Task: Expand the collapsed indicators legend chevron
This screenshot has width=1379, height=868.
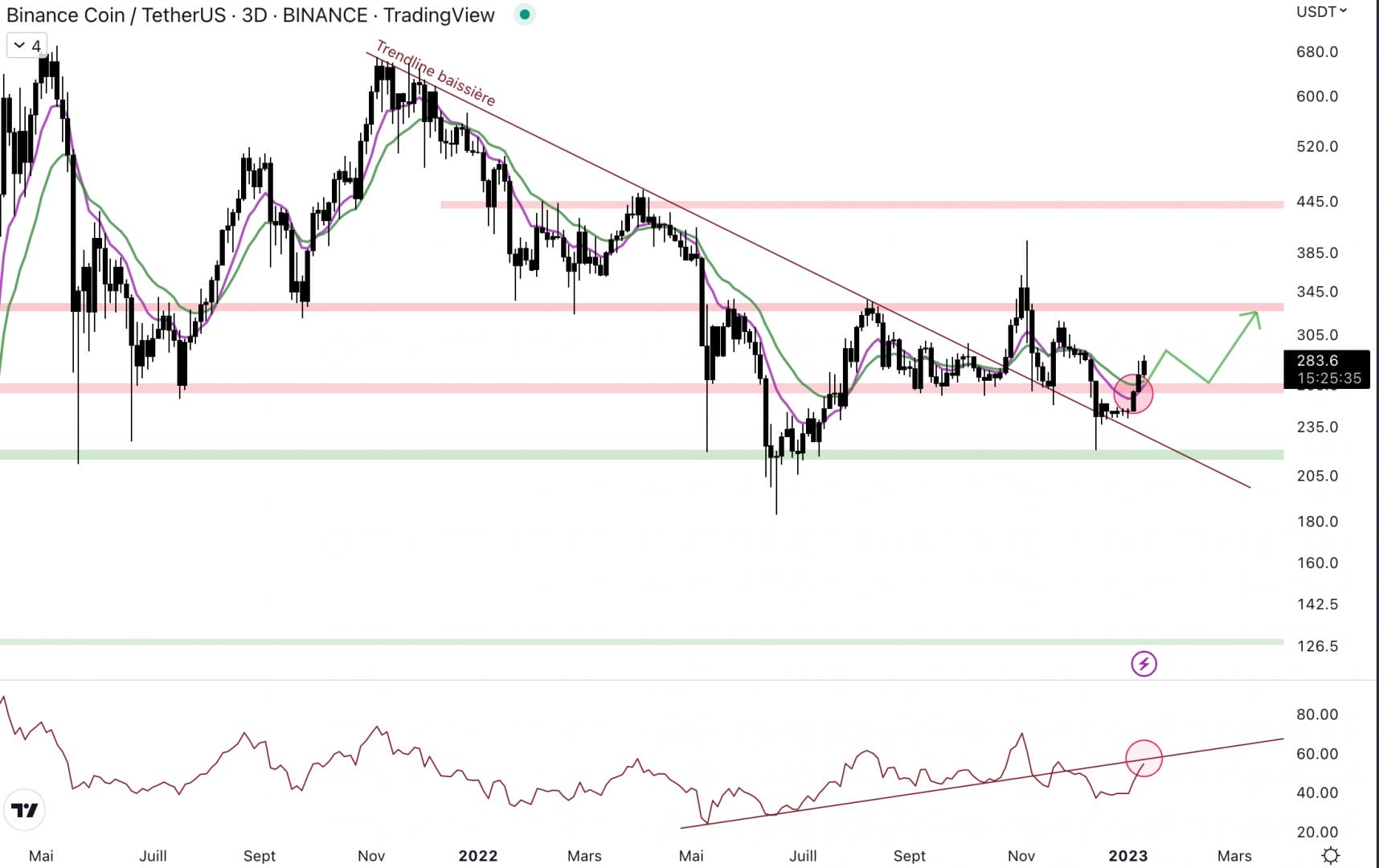Action: [20, 45]
